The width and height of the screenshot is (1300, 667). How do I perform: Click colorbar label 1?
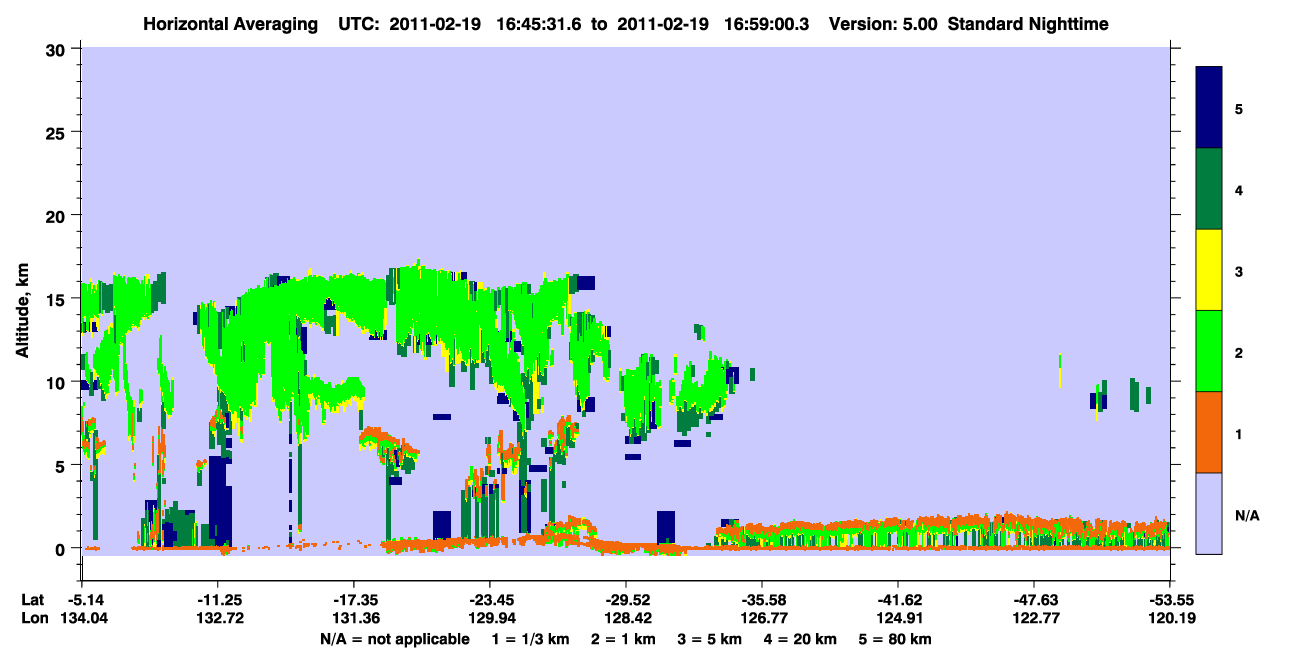click(x=1239, y=433)
